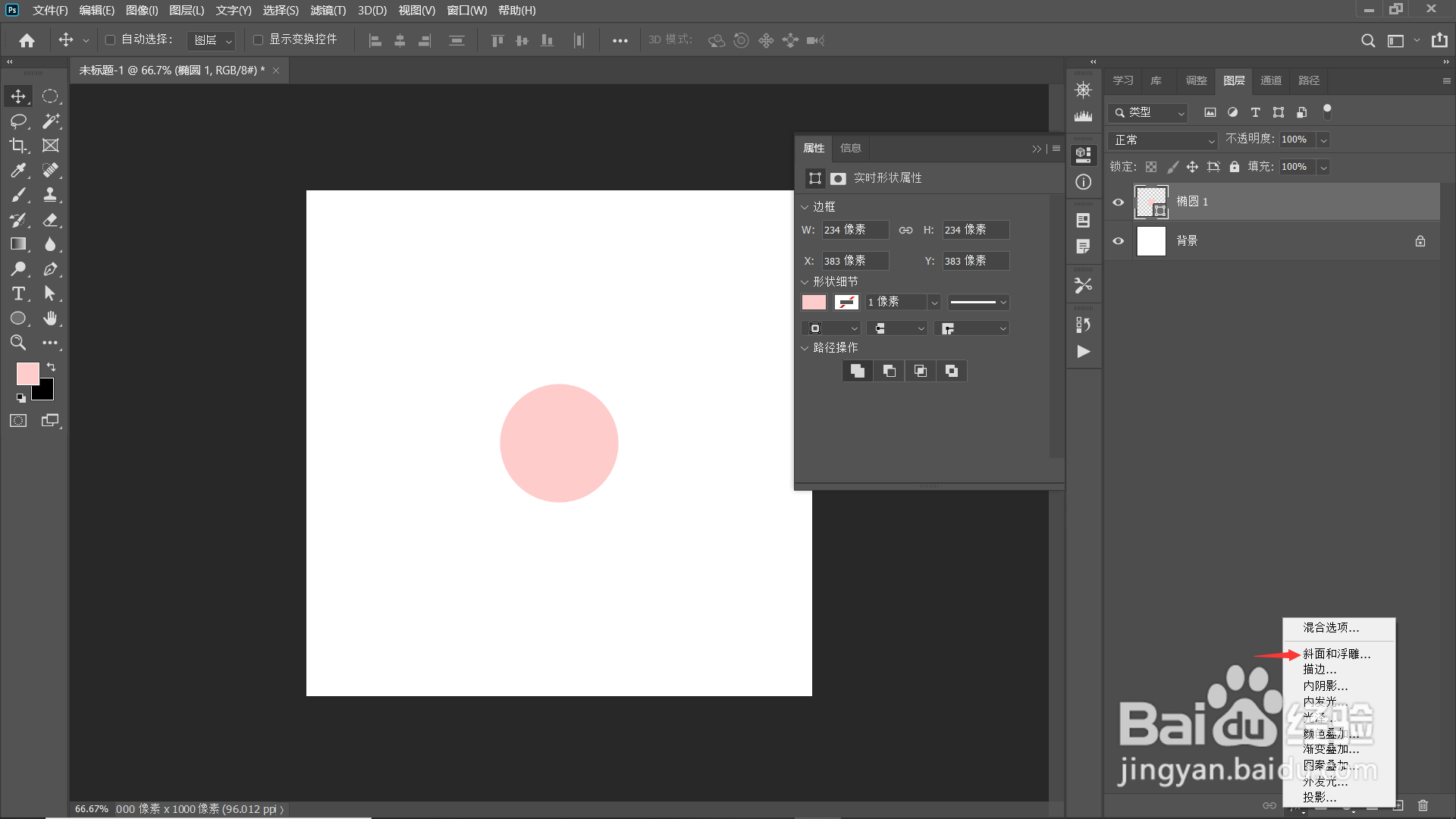Select the Crop tool
Screen dimensions: 1456x819
[18, 146]
